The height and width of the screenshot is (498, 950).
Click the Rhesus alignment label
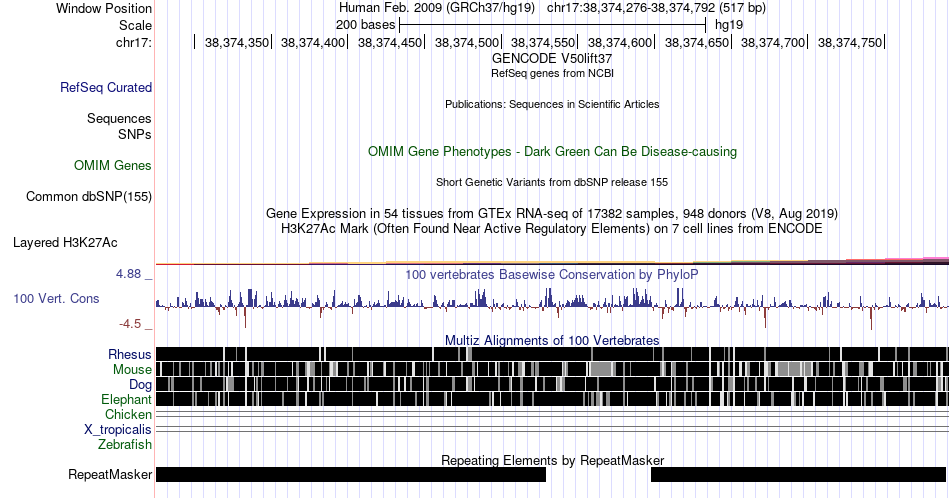pos(130,354)
